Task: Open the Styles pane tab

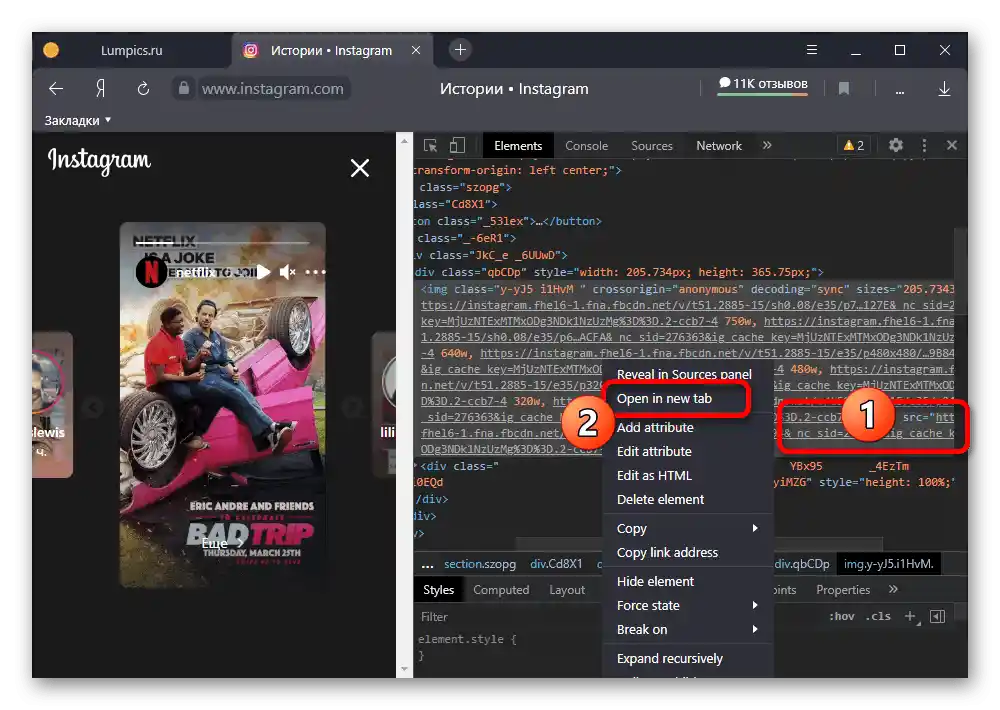Action: 438,590
